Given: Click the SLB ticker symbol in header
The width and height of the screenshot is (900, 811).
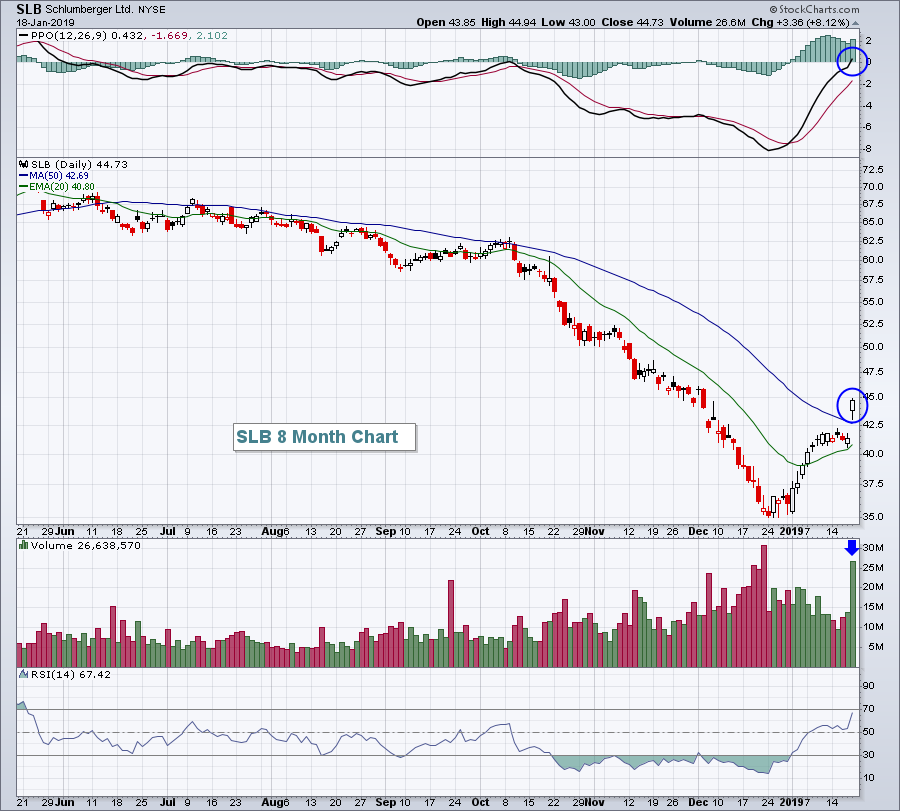Looking at the screenshot, I should [x=29, y=9].
